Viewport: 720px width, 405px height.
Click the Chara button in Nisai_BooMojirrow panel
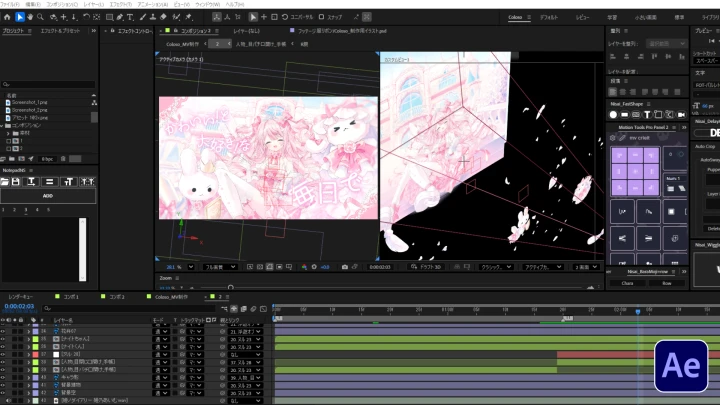(x=627, y=283)
